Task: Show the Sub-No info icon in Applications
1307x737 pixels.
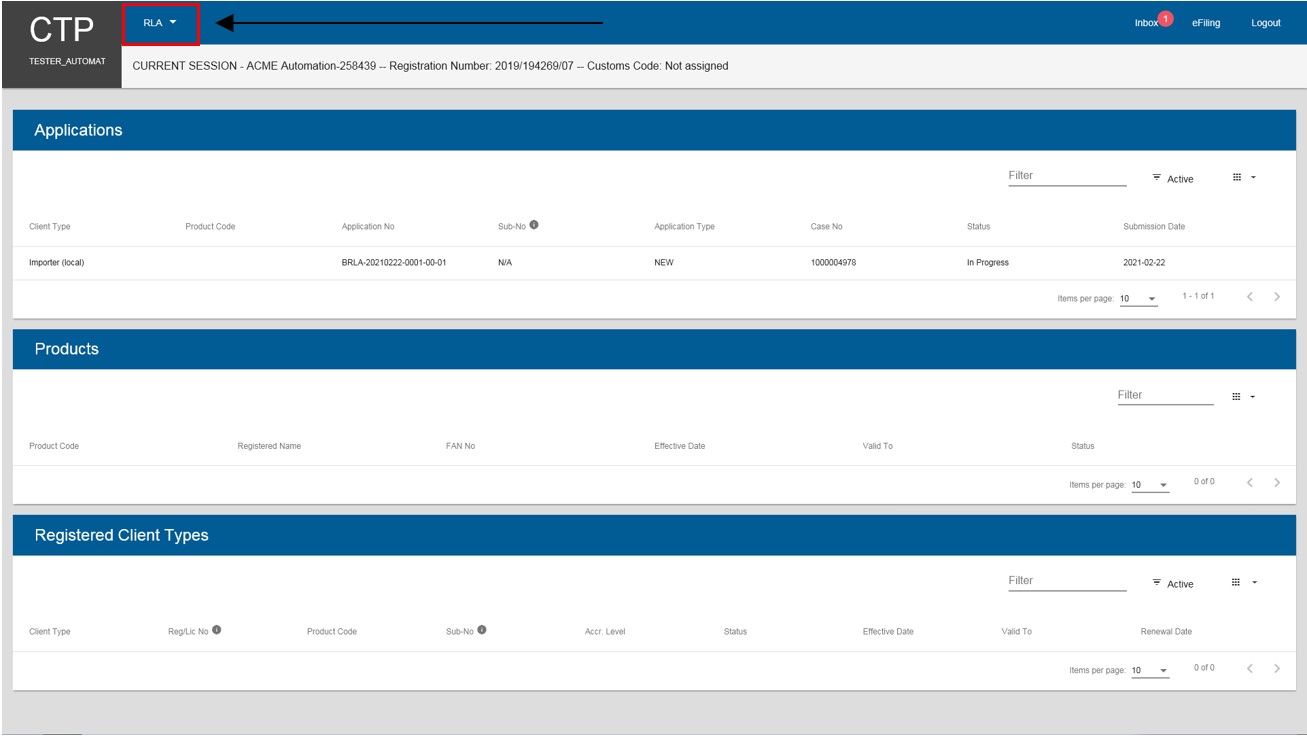Action: point(534,225)
